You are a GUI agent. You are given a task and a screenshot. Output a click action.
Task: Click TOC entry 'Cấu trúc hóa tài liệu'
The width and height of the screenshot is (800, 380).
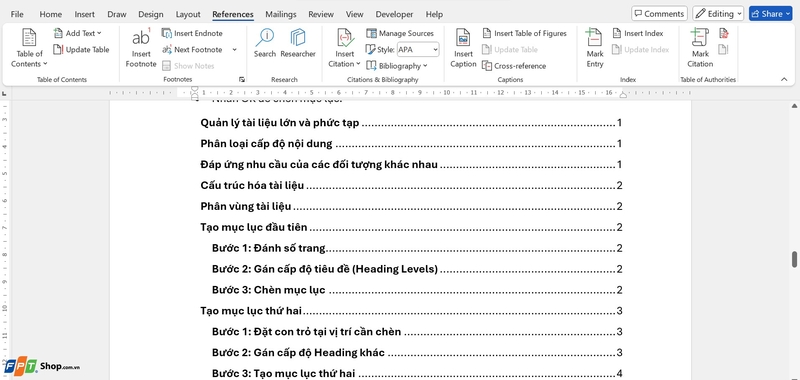tap(411, 186)
